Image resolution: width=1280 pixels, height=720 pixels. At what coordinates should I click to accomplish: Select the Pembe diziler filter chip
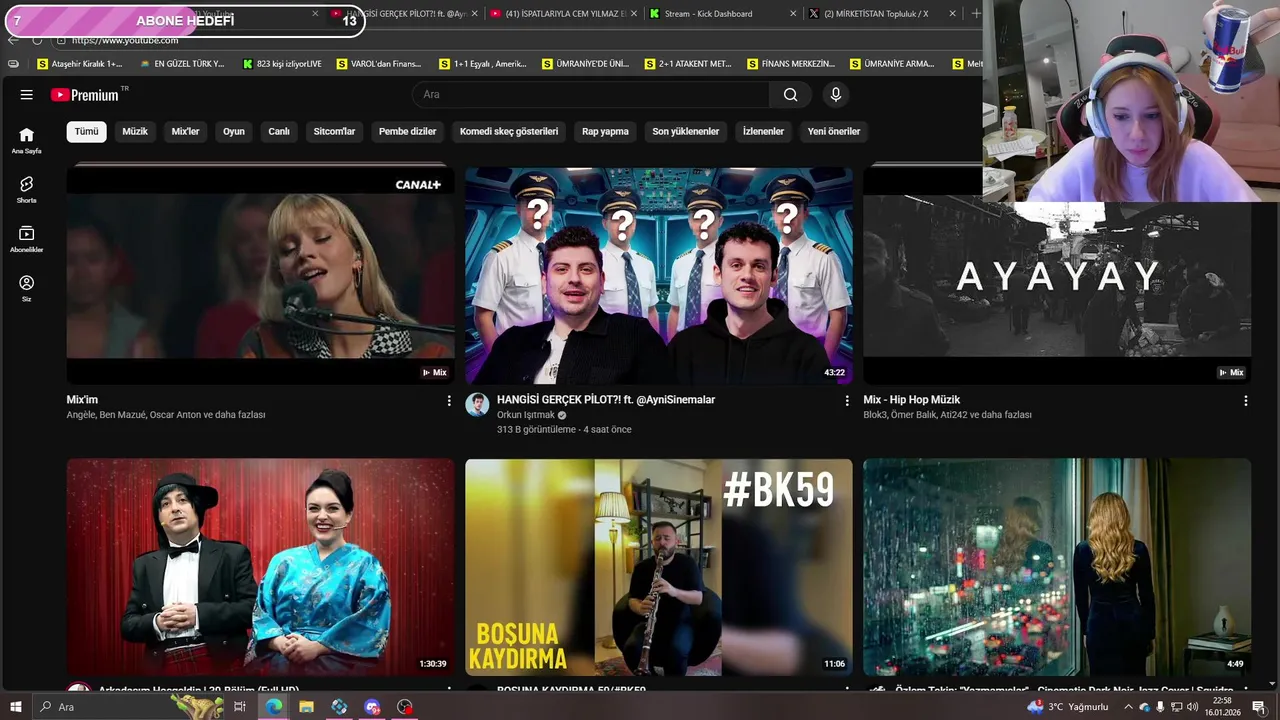[408, 131]
